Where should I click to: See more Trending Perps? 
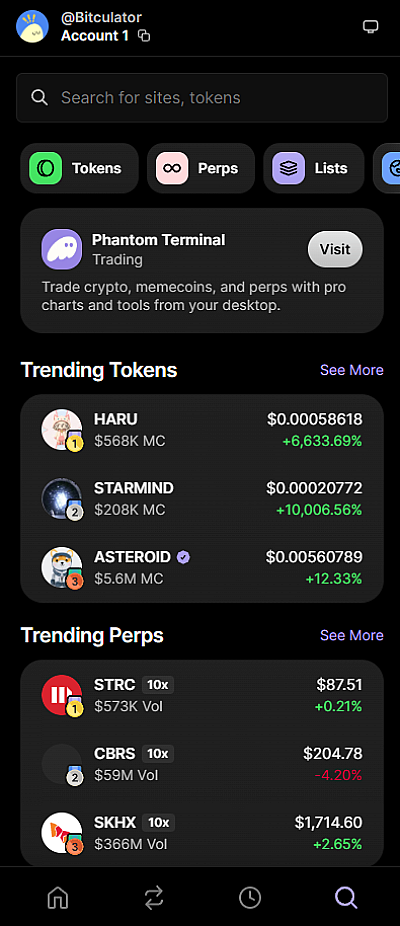coord(352,635)
